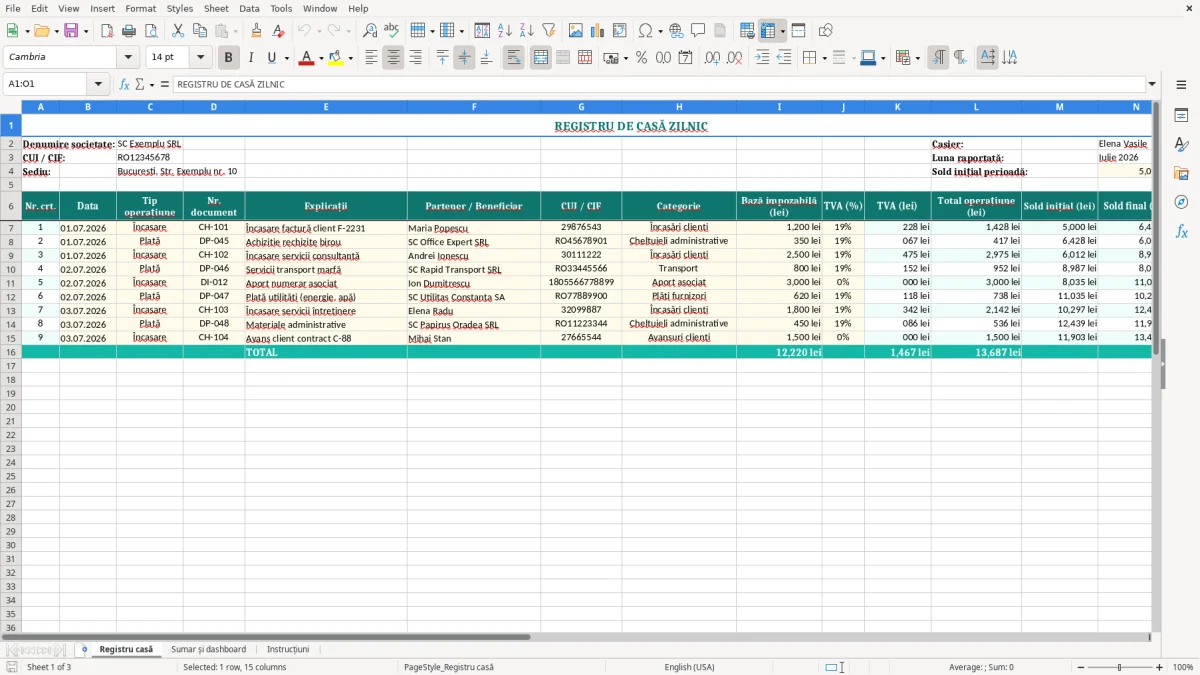Apply the red font color swatch
This screenshot has height=675, width=1200.
[306, 58]
